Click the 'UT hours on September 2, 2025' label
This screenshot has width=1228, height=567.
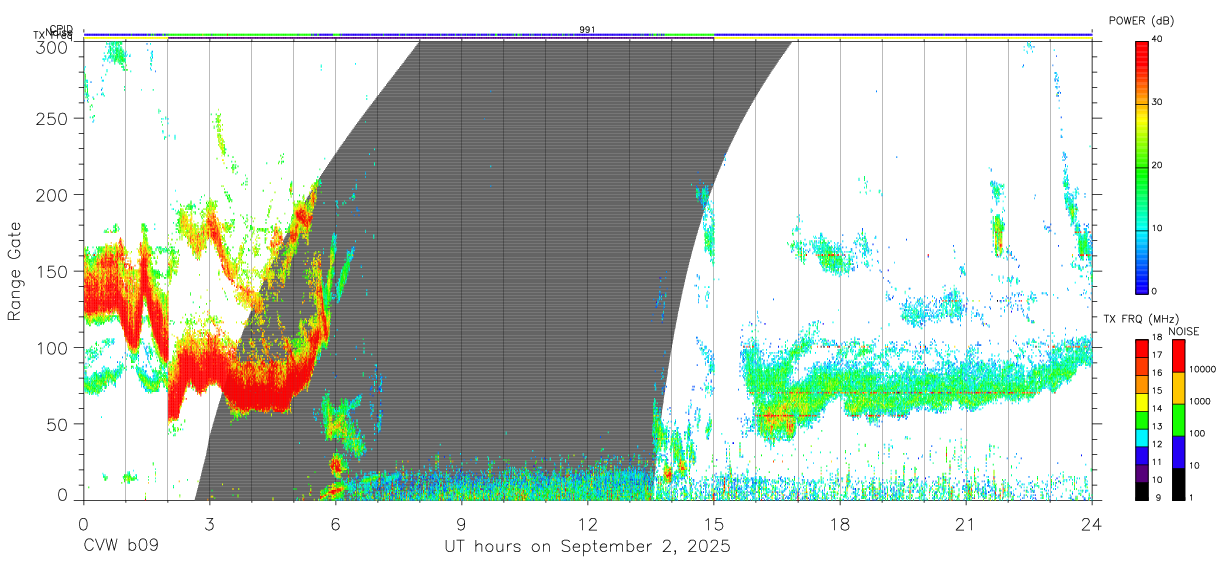587,548
